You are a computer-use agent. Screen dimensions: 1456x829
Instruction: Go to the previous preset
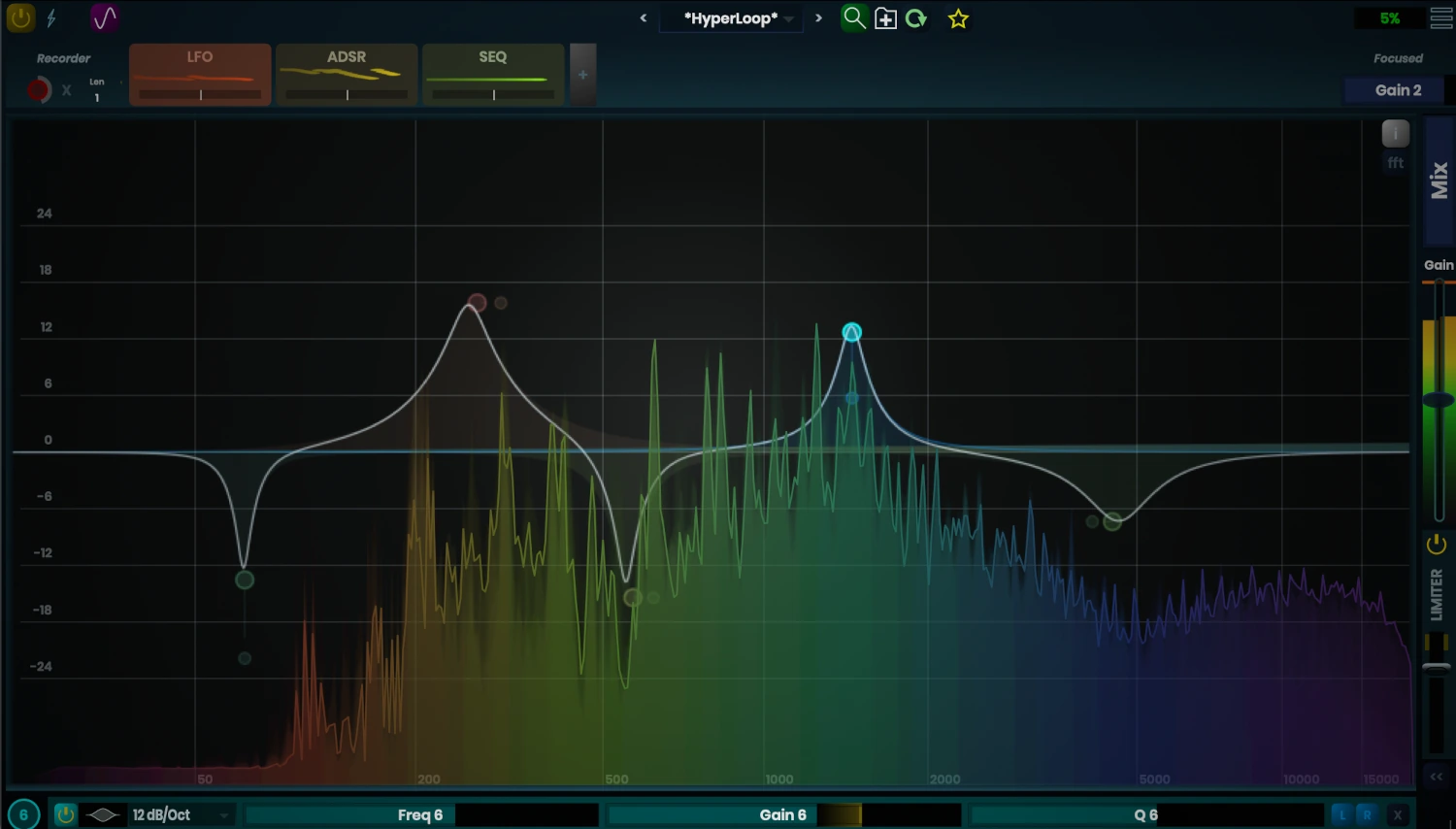point(643,18)
